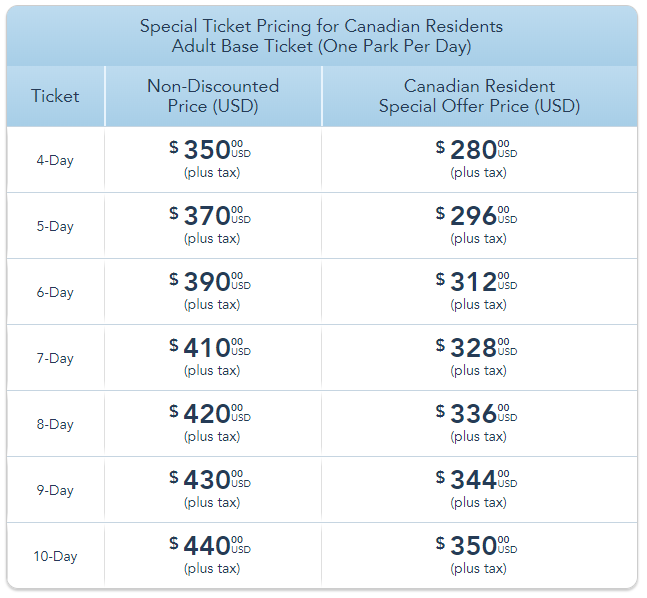Click the Canadian Resident Special Offer Price header
This screenshot has width=647, height=598.
coord(479,96)
